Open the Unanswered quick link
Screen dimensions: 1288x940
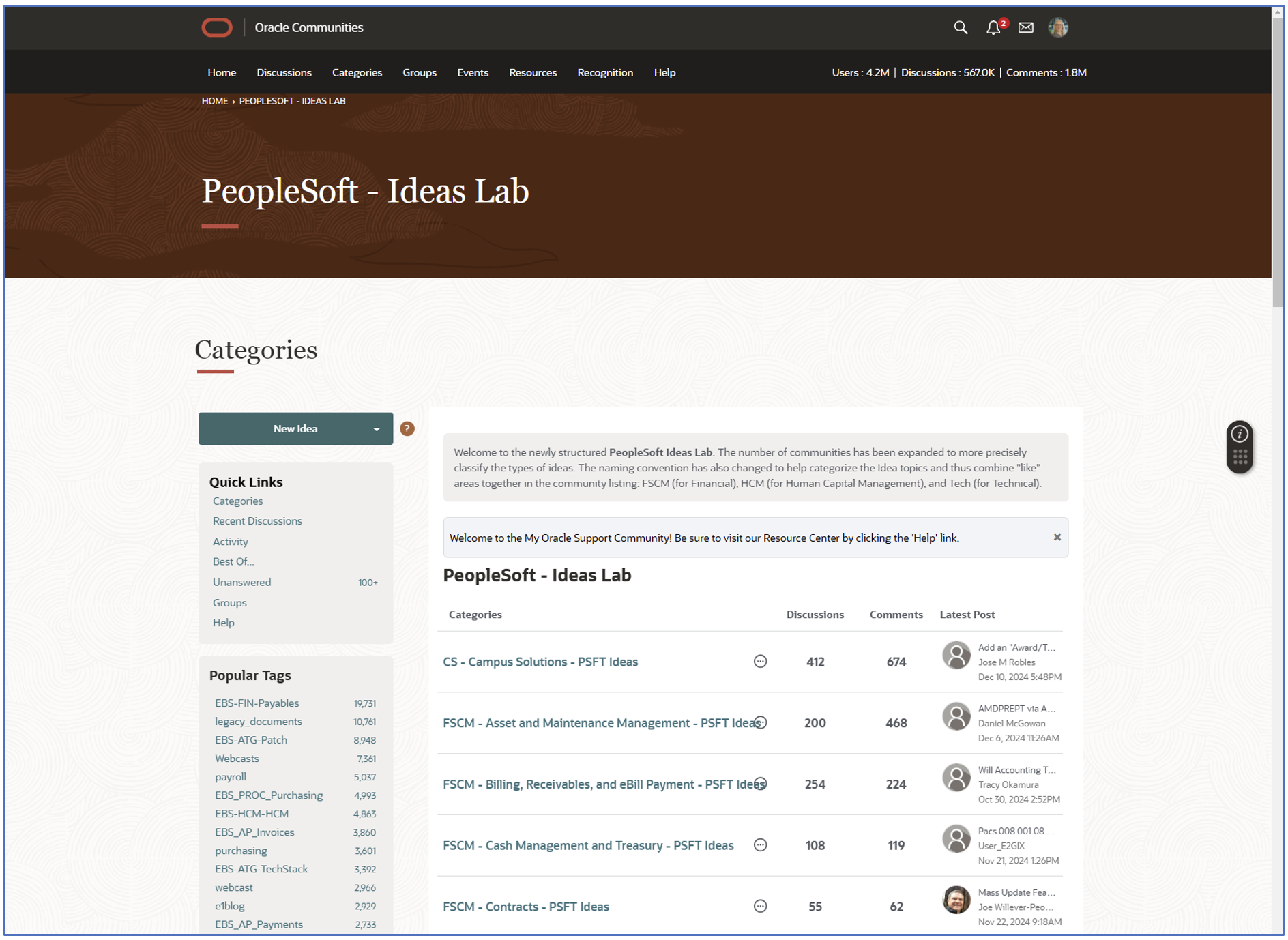point(241,582)
